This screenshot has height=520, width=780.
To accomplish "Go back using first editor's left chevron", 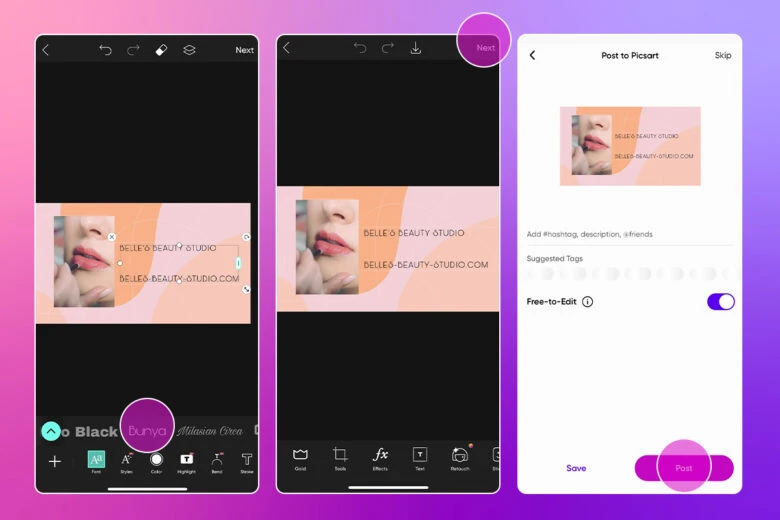I will 46,50.
